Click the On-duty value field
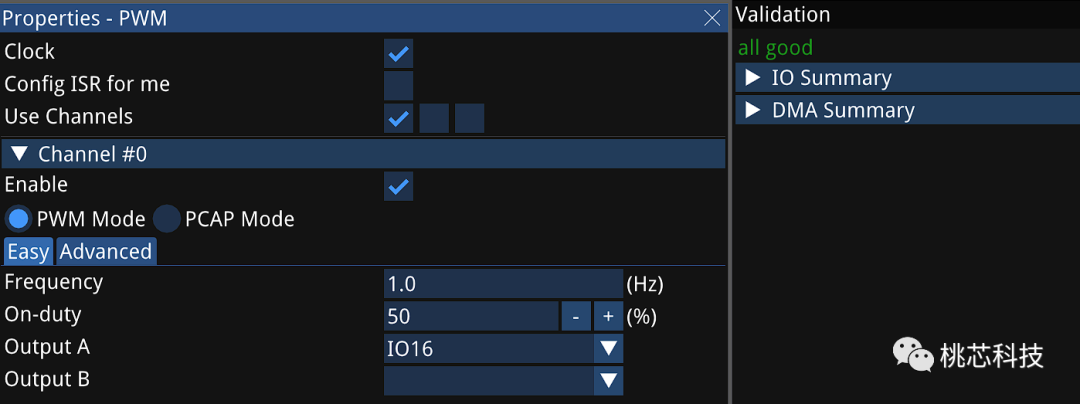This screenshot has width=1080, height=404. (471, 316)
